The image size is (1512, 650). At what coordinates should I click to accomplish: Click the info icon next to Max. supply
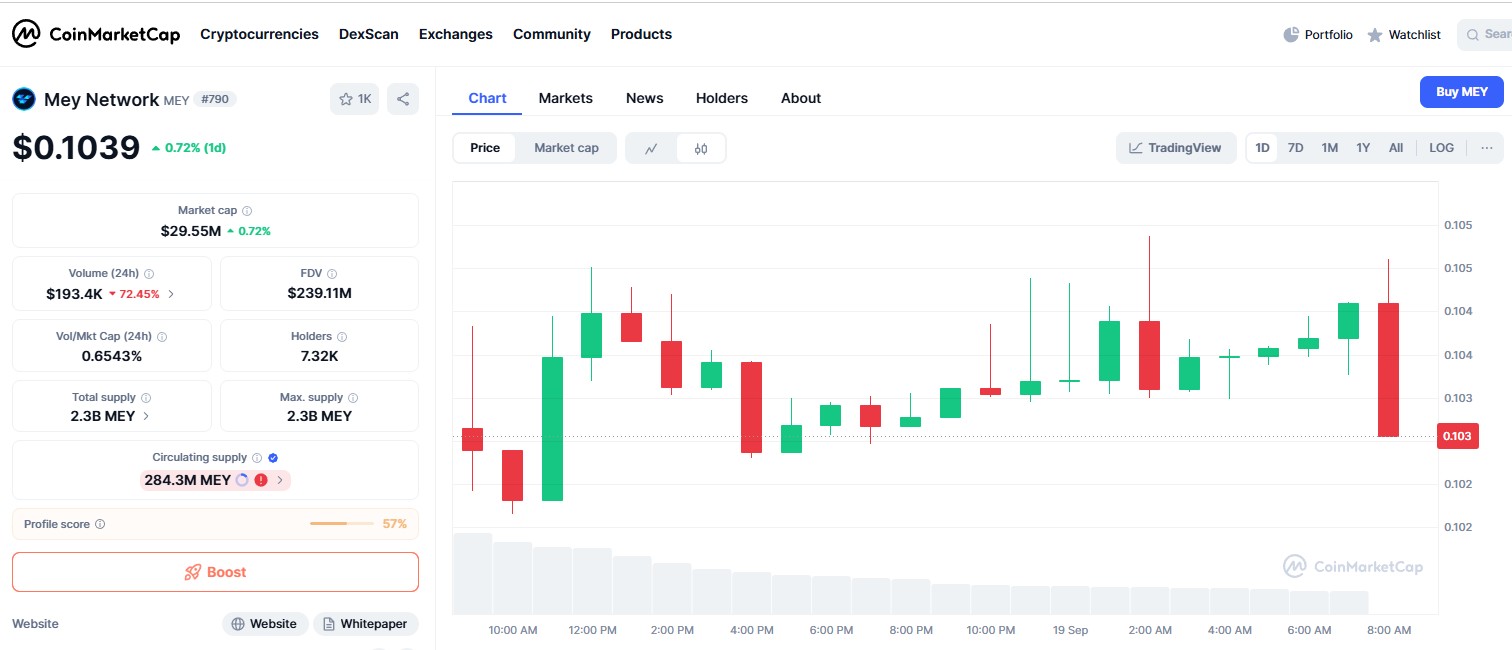[353, 398]
